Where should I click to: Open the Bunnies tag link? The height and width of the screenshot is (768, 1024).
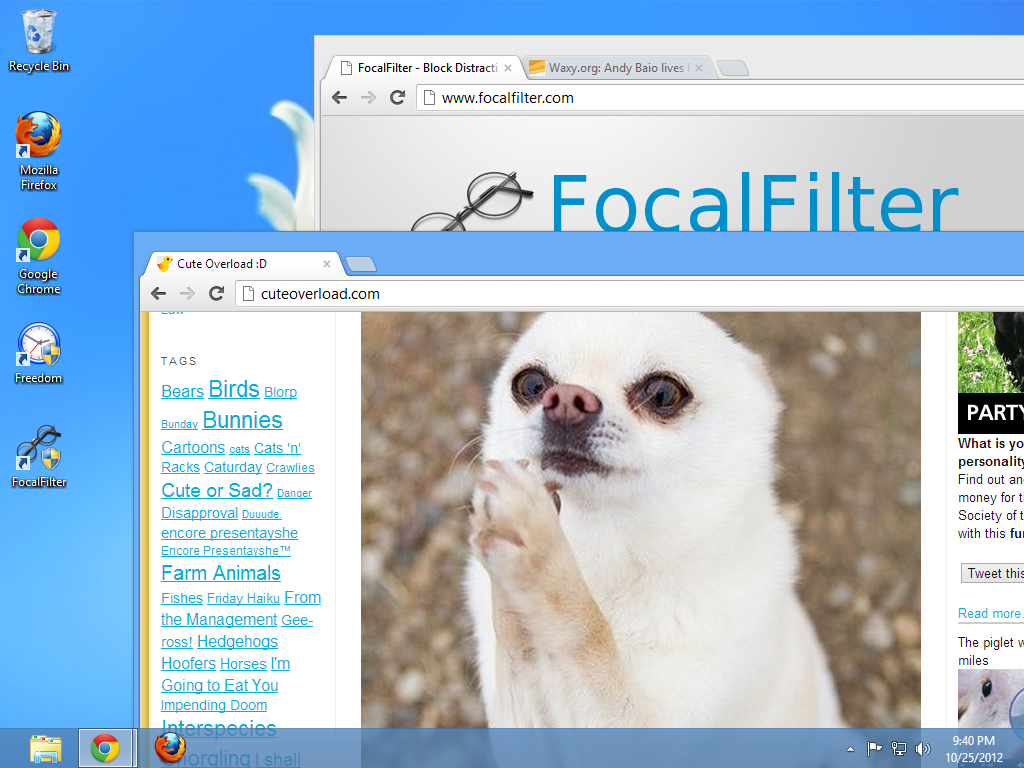click(x=242, y=420)
